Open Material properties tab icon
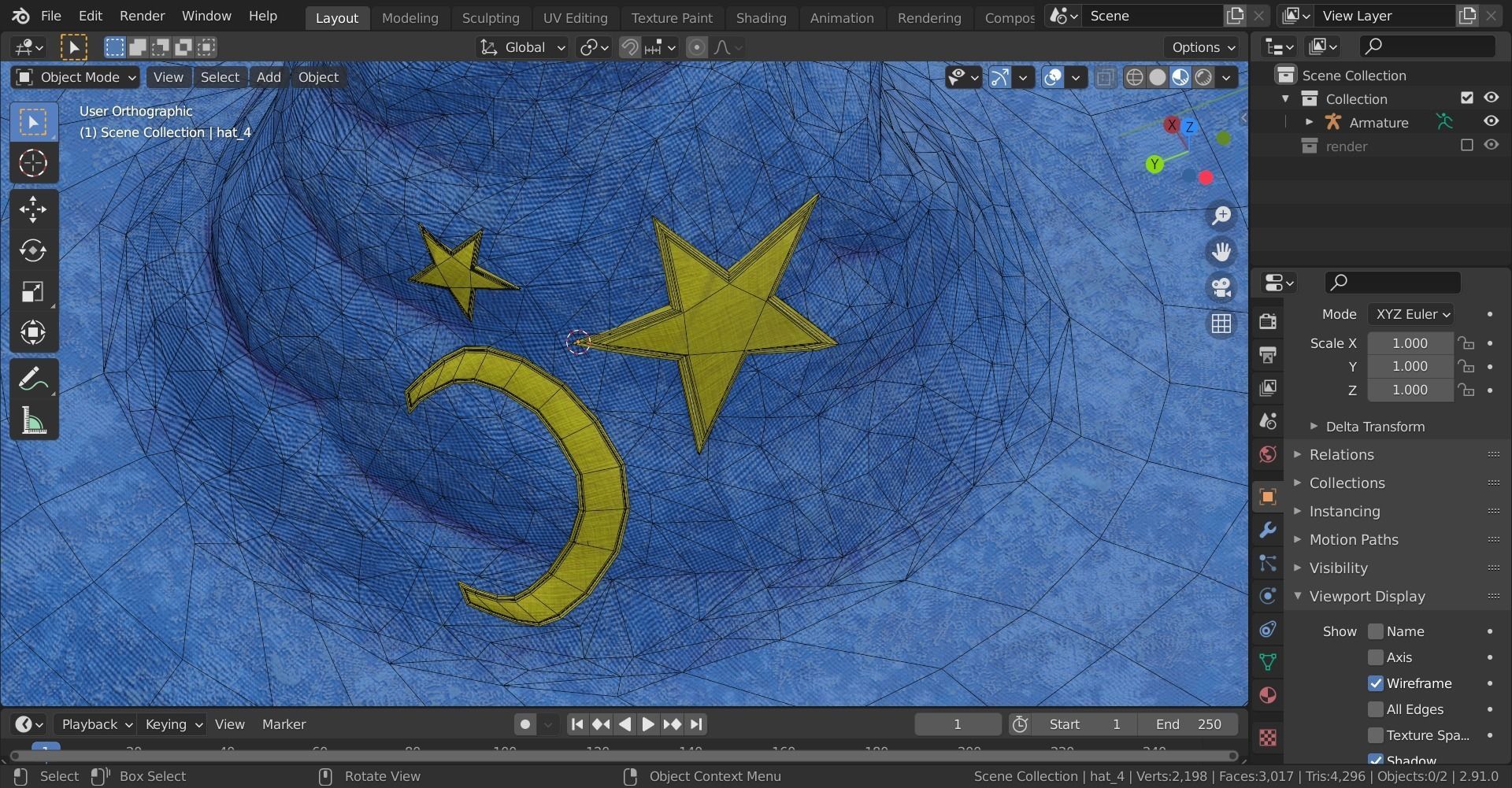This screenshot has width=1512, height=788. [x=1268, y=695]
